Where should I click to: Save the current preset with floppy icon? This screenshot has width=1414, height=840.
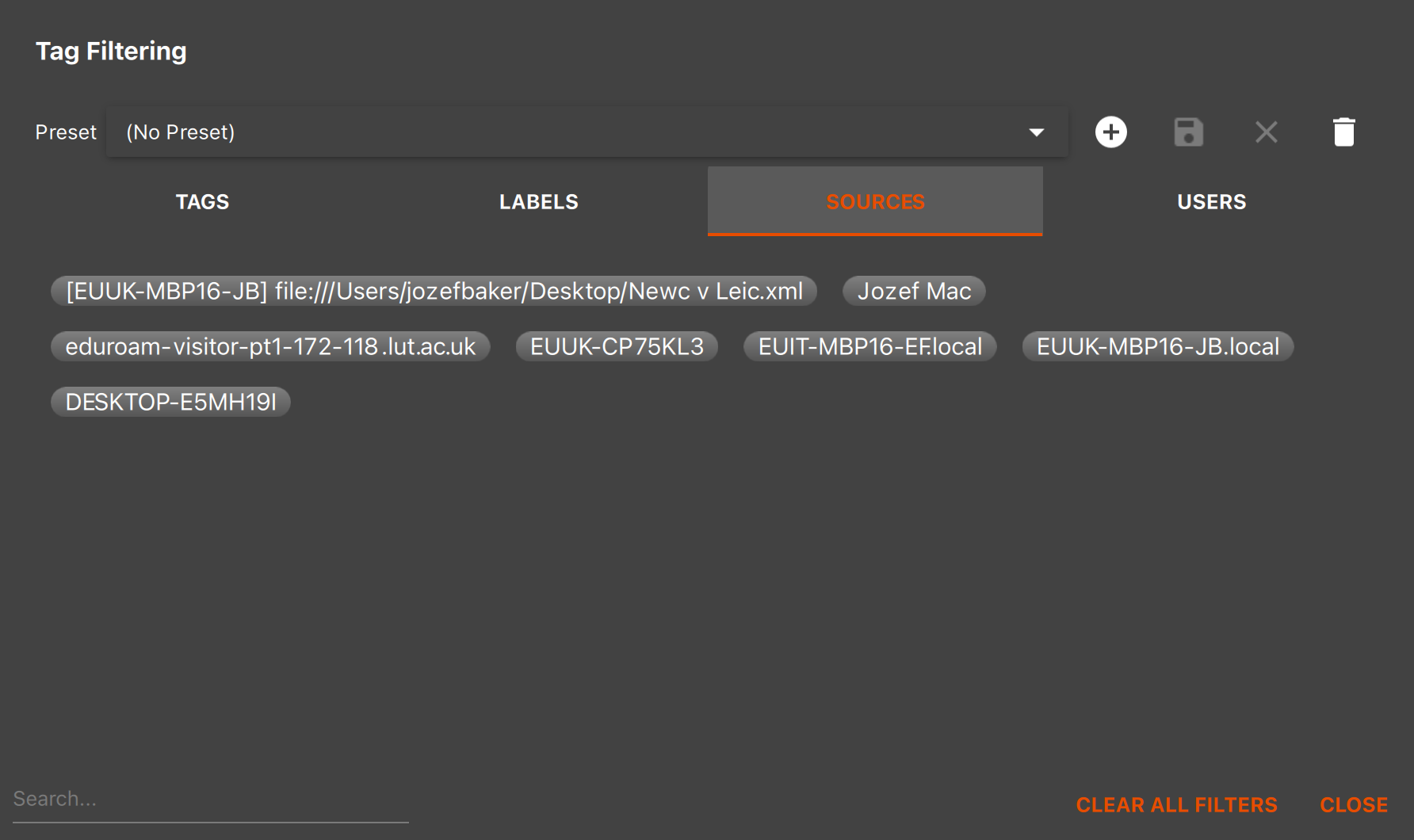pyautogui.click(x=1188, y=132)
